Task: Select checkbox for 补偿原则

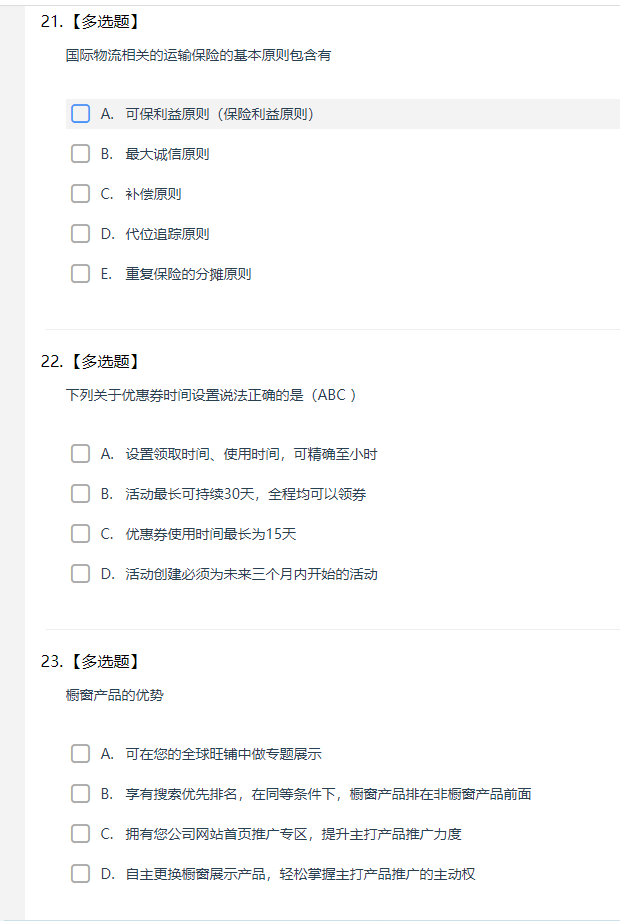Action: (x=80, y=194)
